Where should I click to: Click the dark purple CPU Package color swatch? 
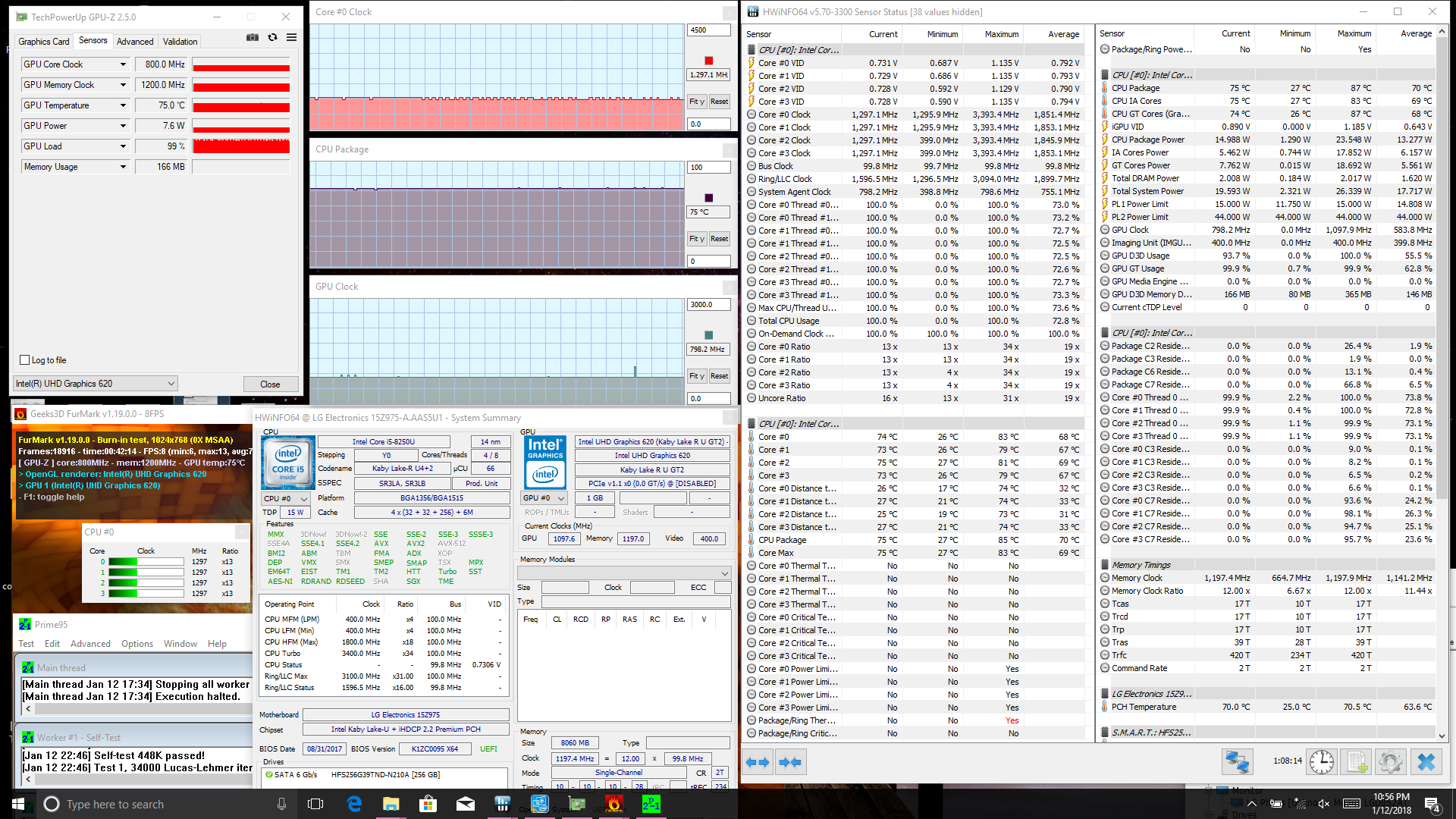click(708, 198)
